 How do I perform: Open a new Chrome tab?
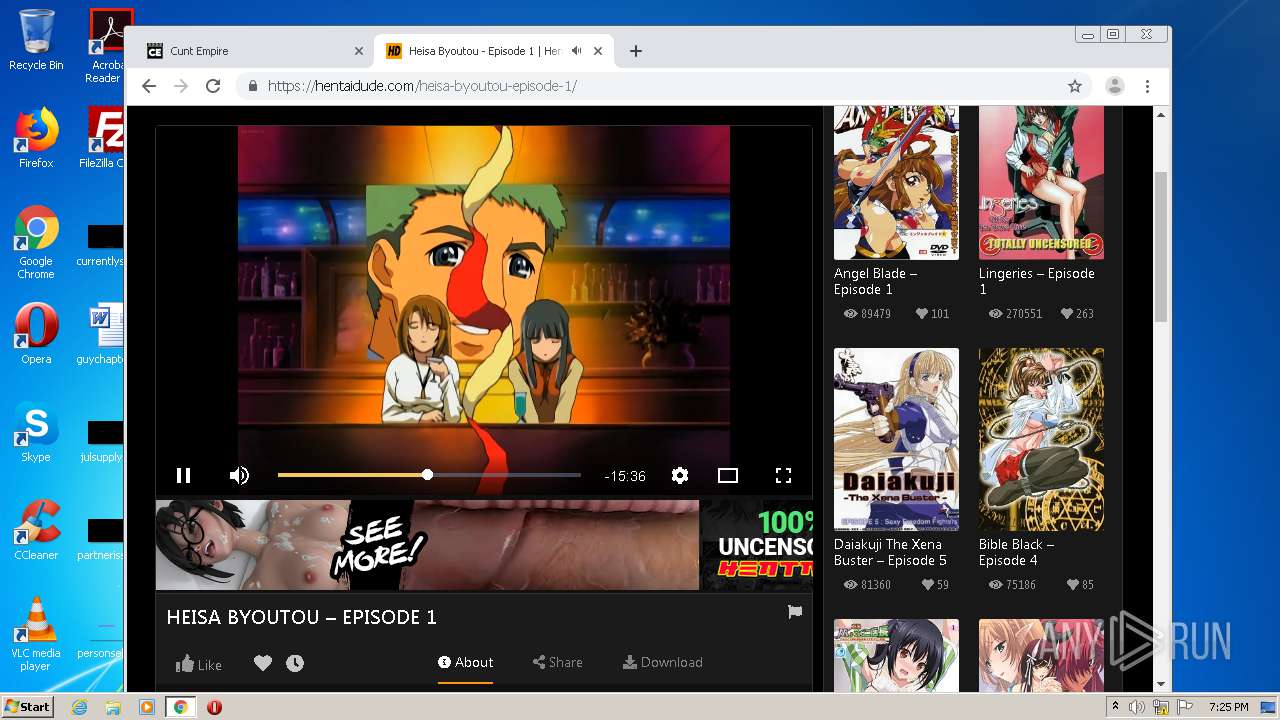pyautogui.click(x=635, y=51)
